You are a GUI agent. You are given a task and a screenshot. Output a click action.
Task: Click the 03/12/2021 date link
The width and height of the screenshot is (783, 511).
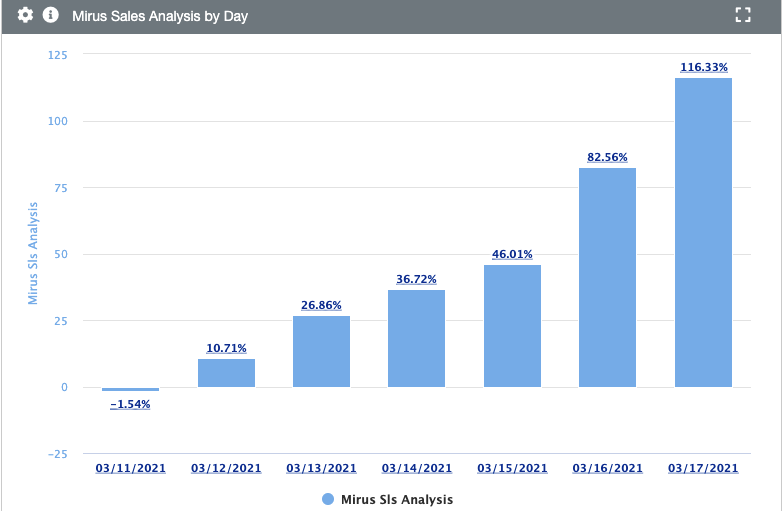pos(226,468)
